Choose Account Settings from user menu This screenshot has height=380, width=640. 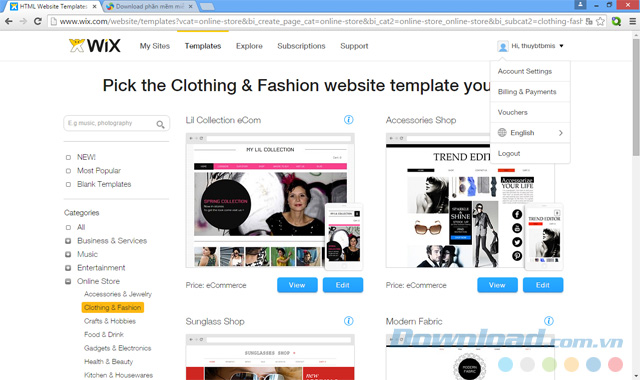point(530,71)
